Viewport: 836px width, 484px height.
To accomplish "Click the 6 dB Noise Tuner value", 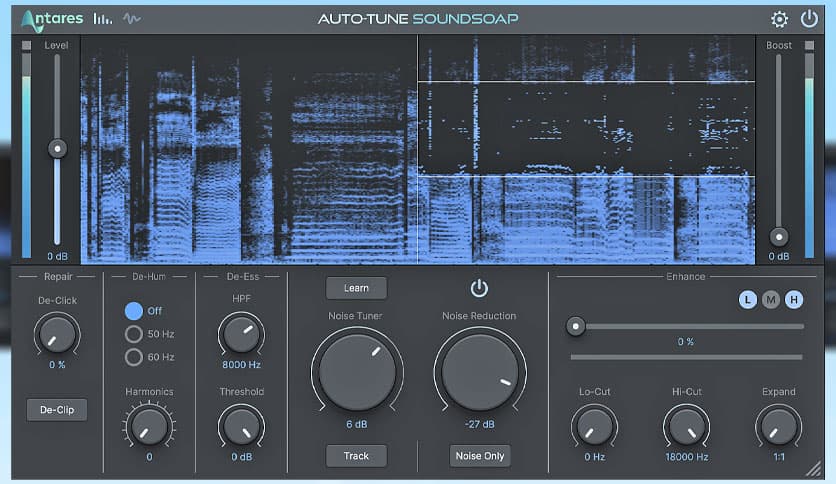I will click(x=357, y=424).
